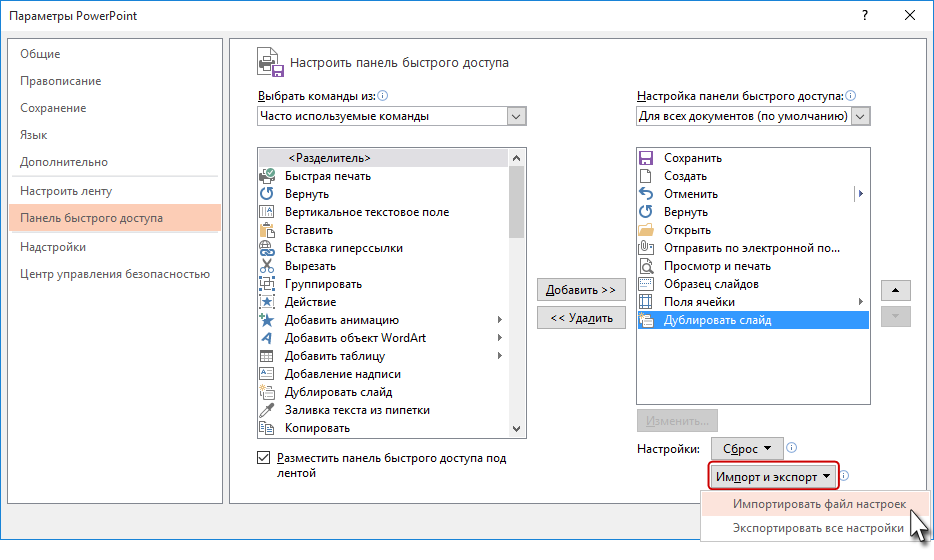The image size is (934, 560).
Task: Select 'Заливка текста из пипетки' in commands list
Action: coord(384,410)
